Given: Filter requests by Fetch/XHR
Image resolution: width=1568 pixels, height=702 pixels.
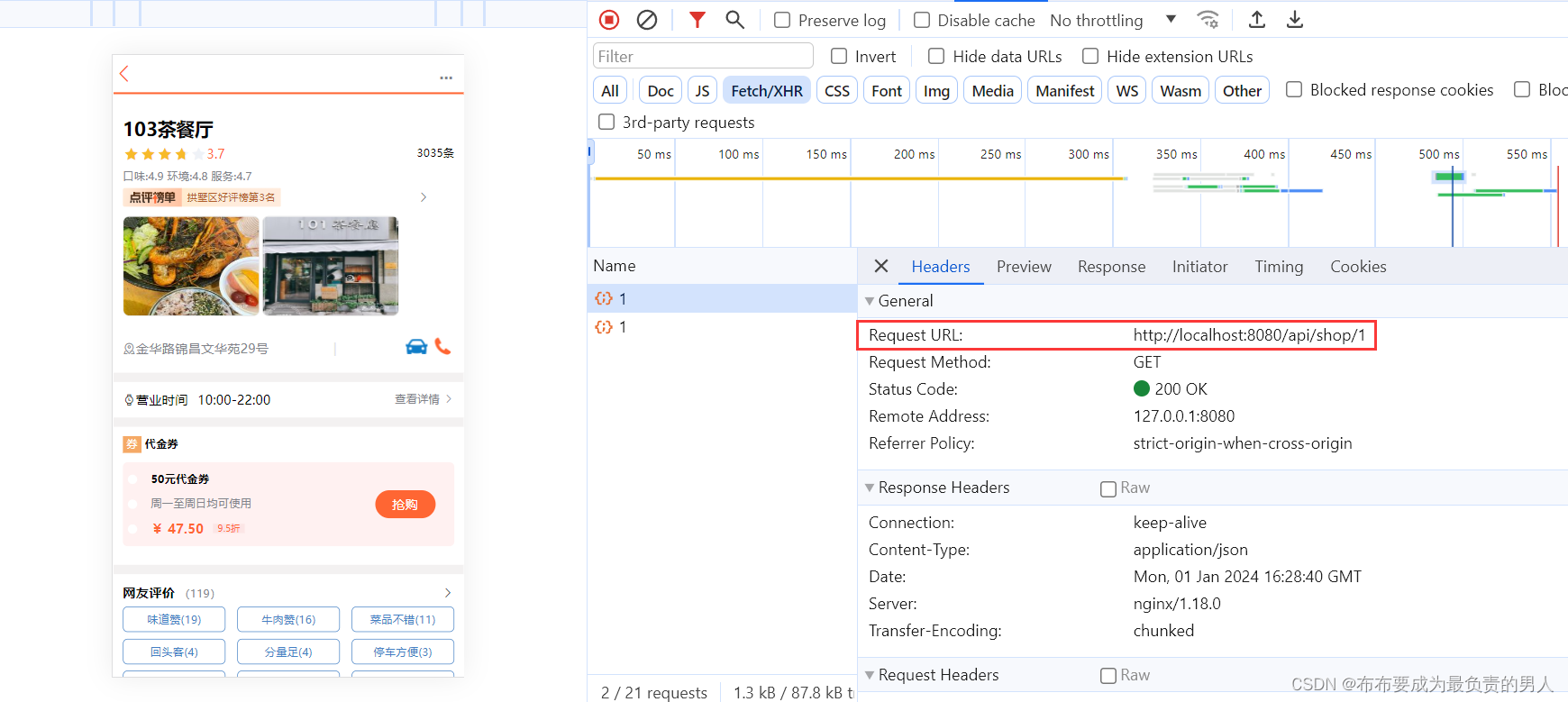Looking at the screenshot, I should (767, 90).
